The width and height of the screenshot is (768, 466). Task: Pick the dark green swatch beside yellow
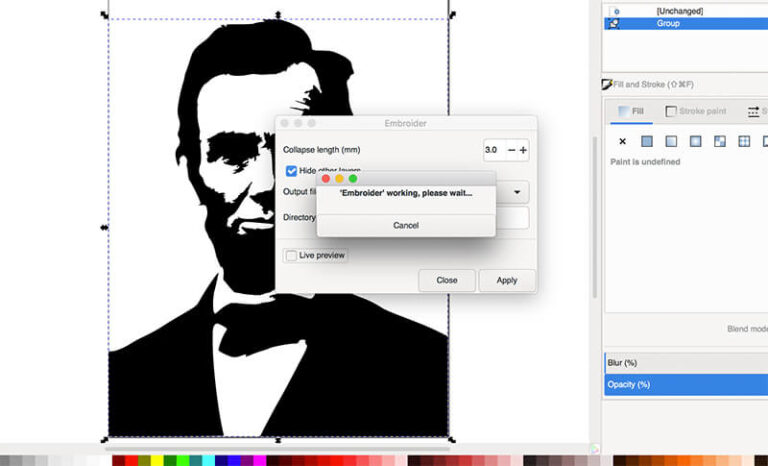click(170, 461)
